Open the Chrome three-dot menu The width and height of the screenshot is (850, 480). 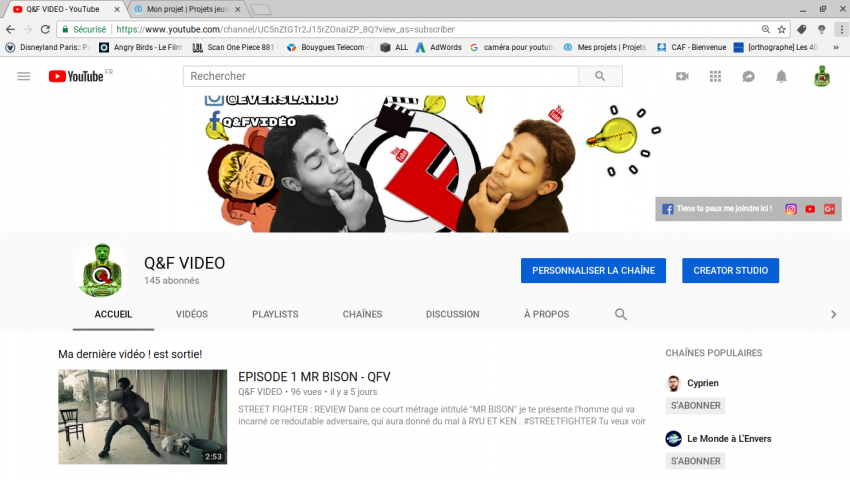(x=841, y=29)
